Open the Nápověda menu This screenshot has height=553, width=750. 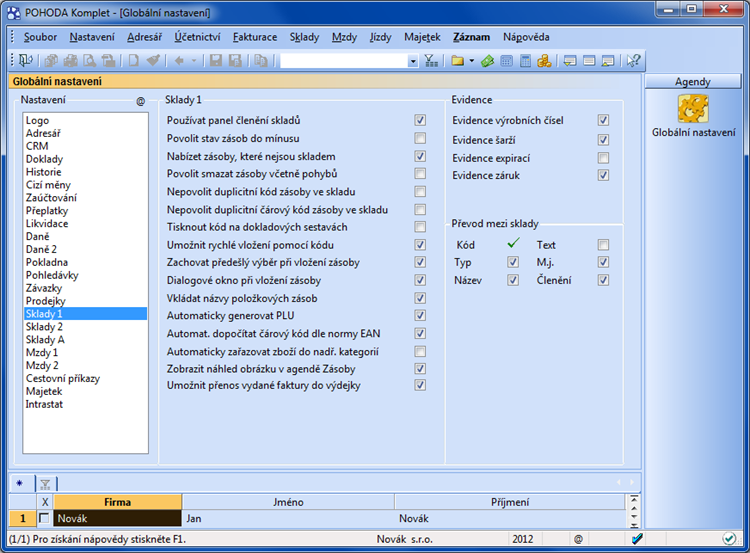click(526, 37)
